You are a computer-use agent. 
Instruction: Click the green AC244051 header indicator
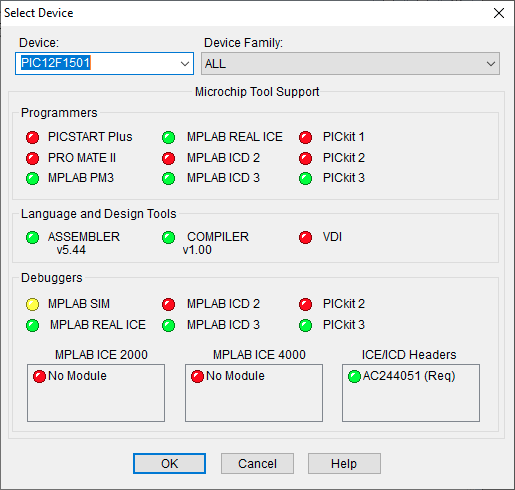(354, 376)
